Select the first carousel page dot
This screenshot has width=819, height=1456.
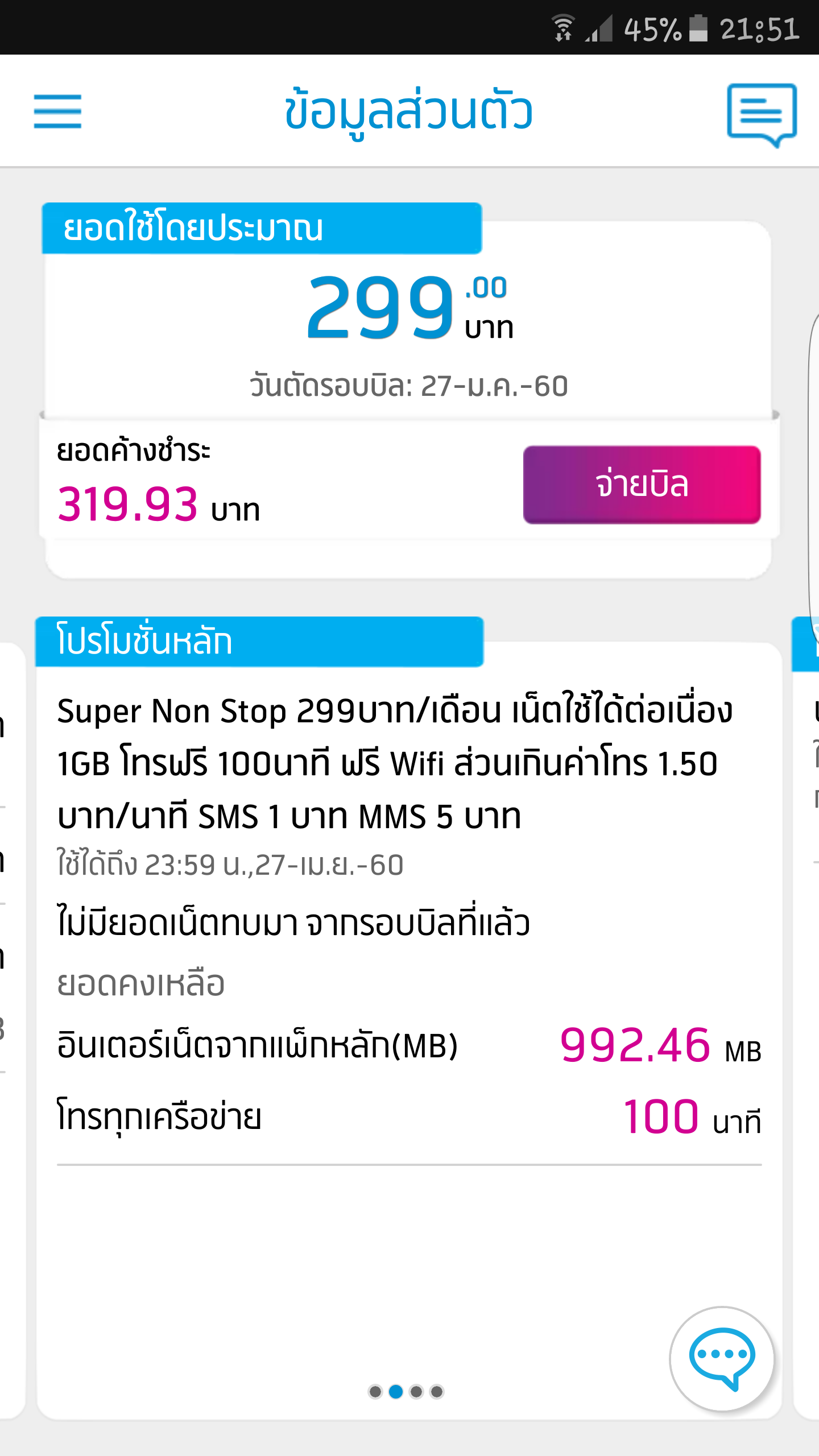tap(375, 1391)
